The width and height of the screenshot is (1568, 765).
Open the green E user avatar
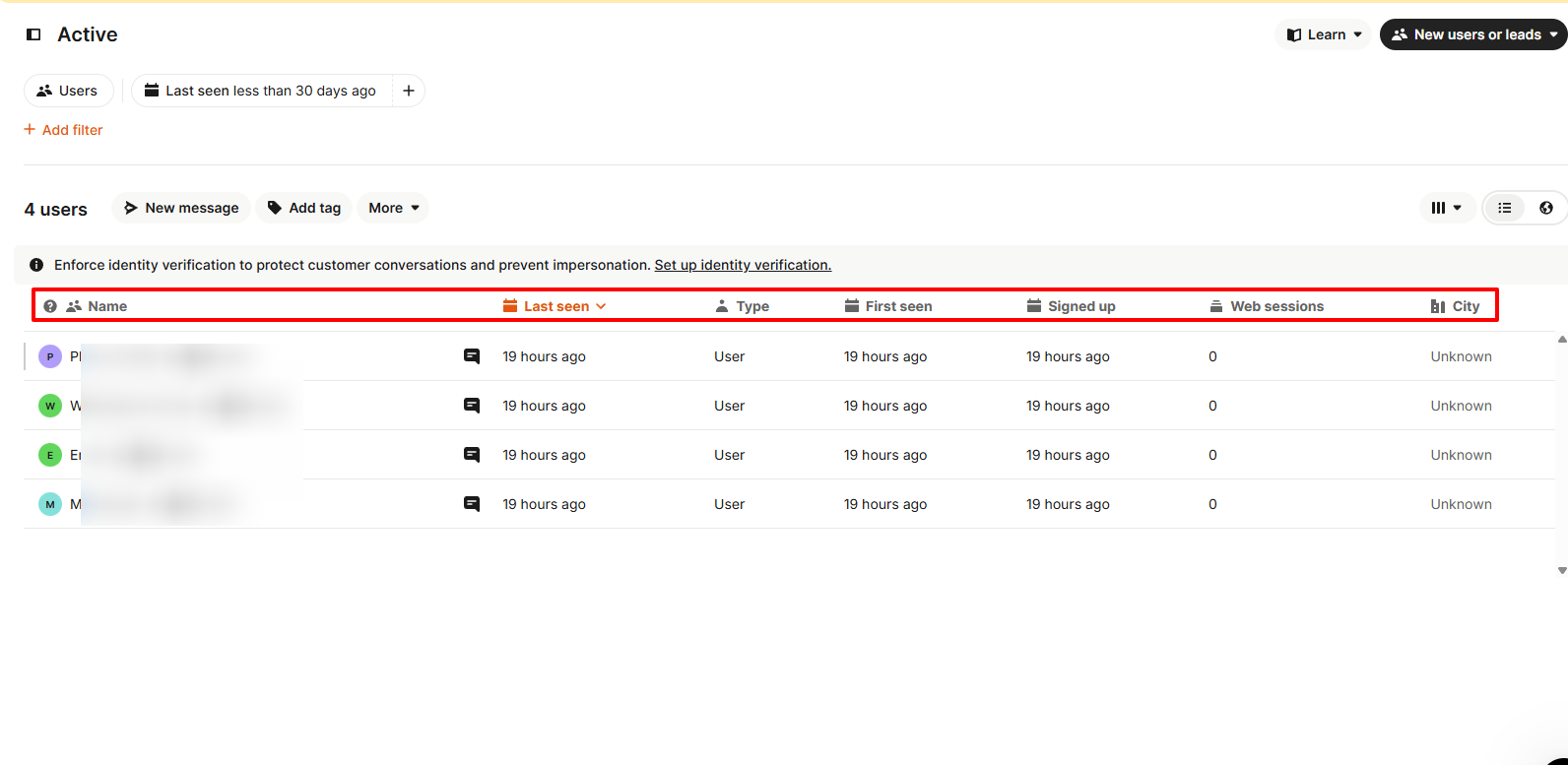click(x=50, y=455)
